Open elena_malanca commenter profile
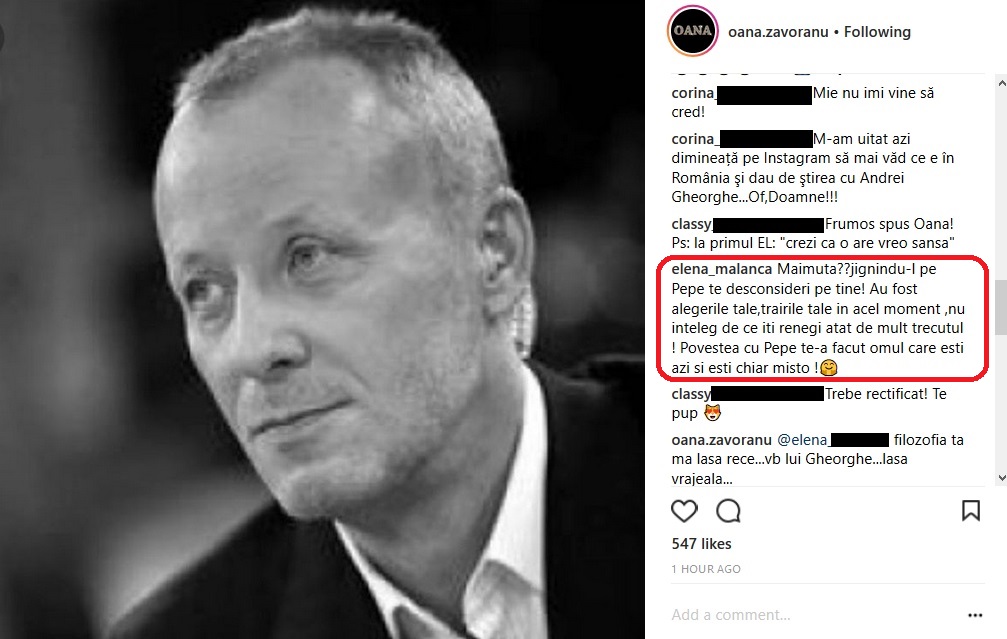The height and width of the screenshot is (639, 1007). pos(722,269)
